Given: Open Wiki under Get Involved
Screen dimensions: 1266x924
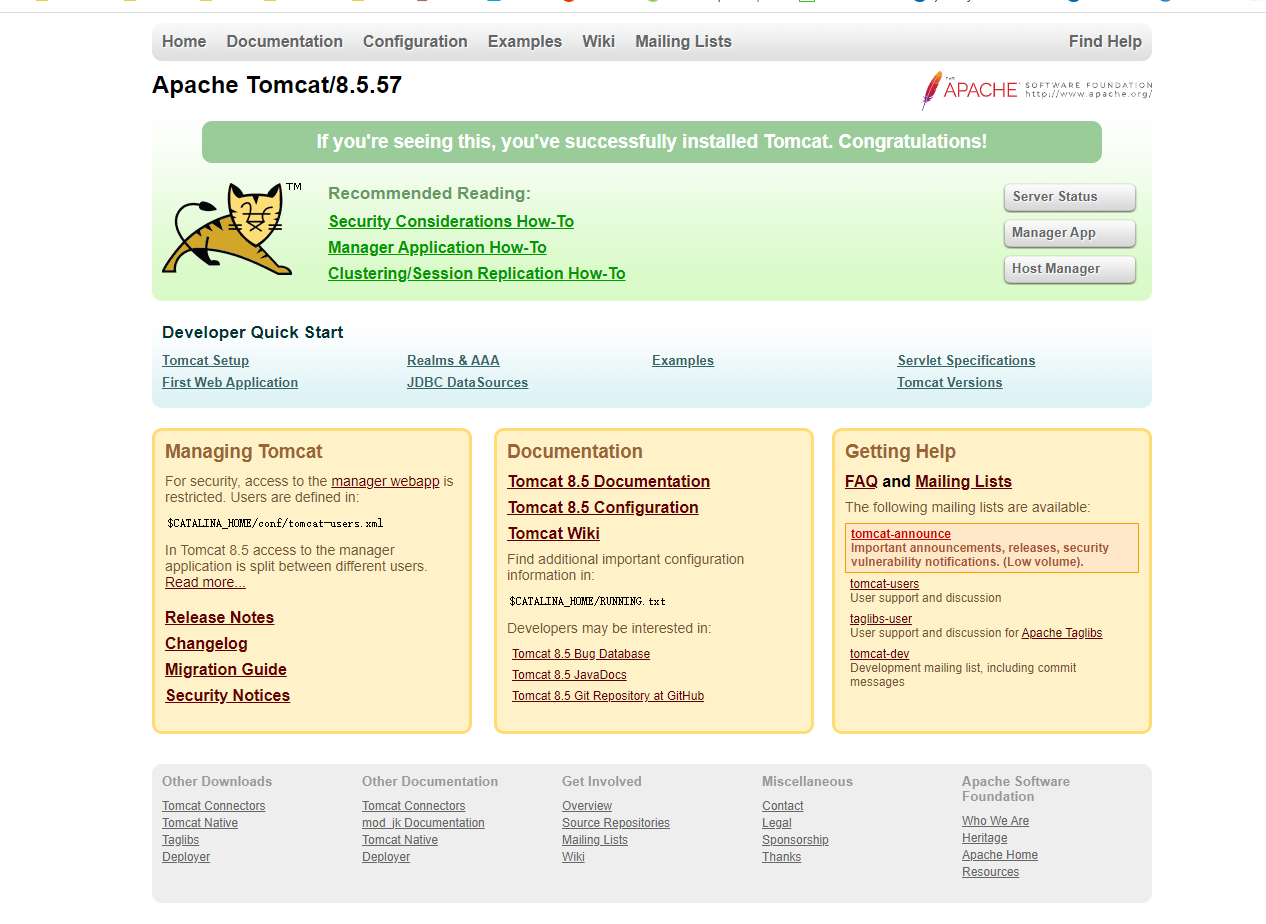Looking at the screenshot, I should [573, 857].
